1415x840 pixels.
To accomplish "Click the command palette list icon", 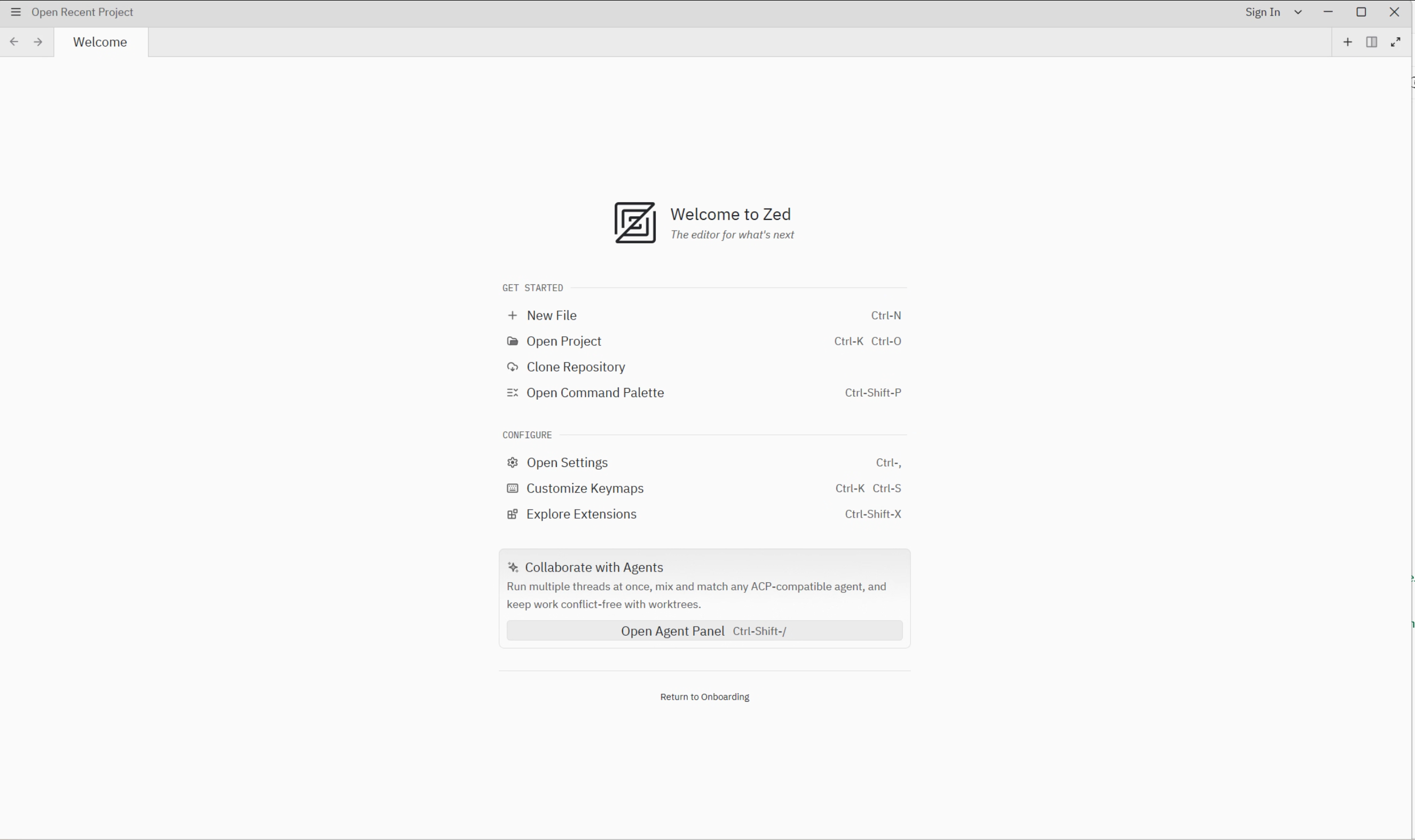I will click(513, 393).
